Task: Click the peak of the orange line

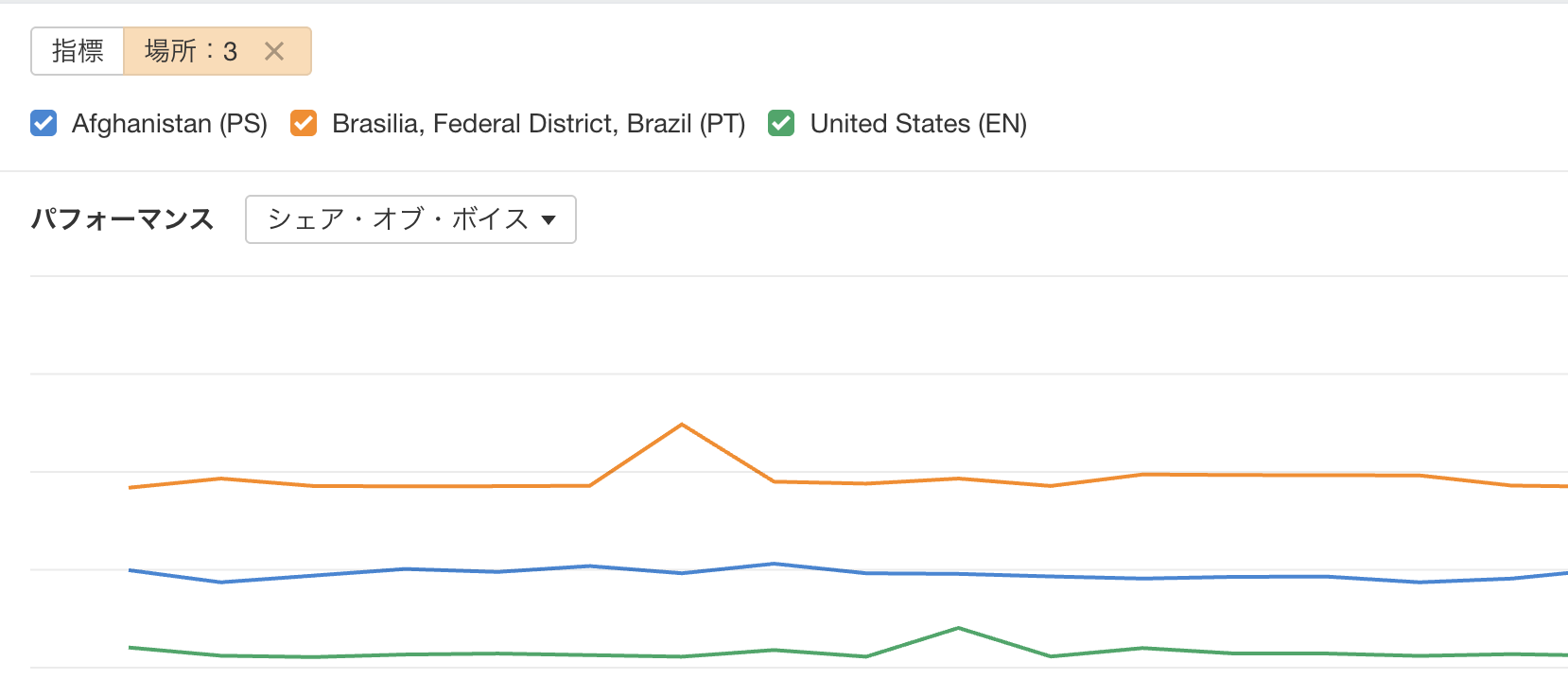Action: click(682, 425)
